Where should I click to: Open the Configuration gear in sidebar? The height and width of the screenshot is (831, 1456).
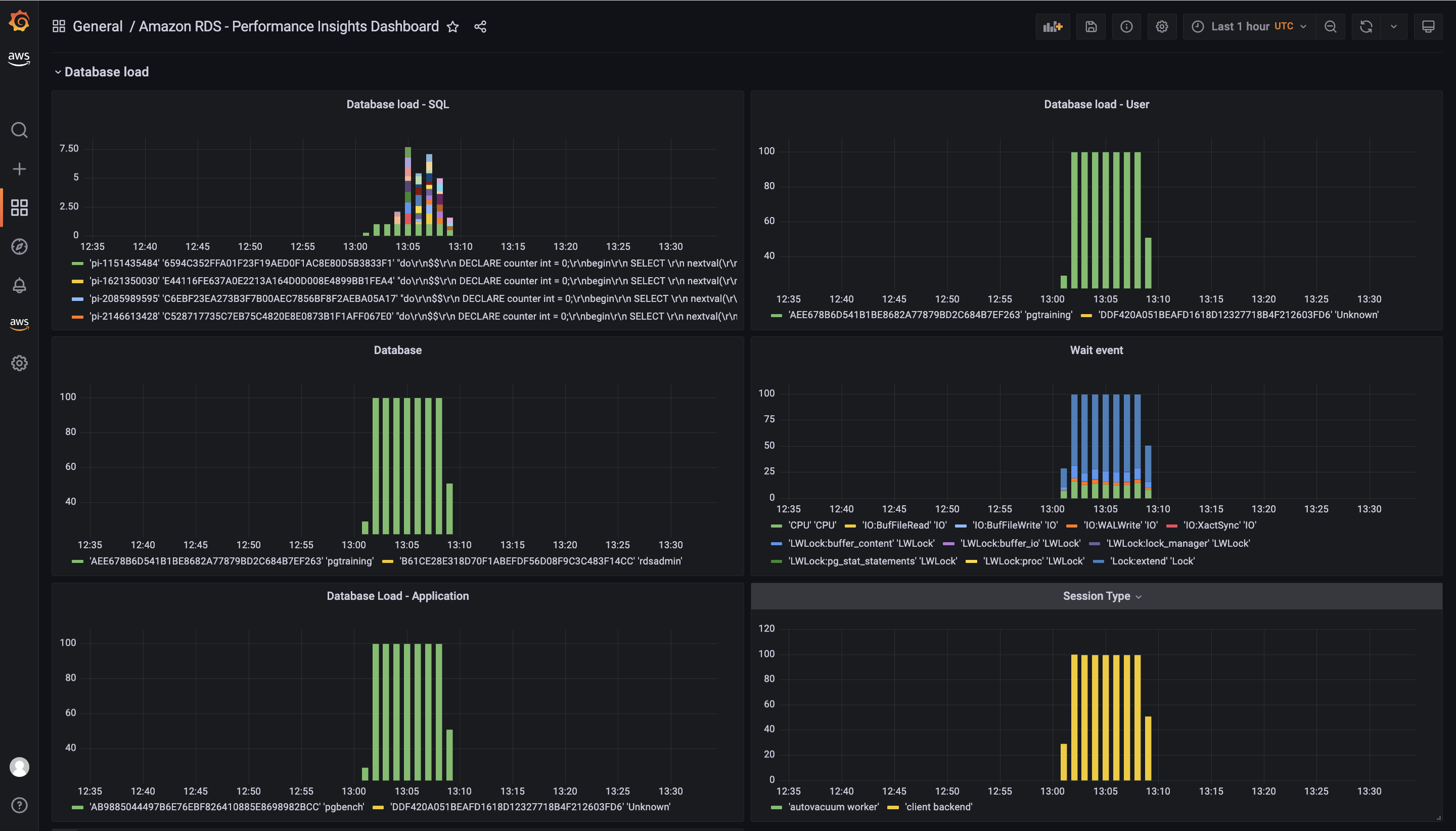pos(19,363)
